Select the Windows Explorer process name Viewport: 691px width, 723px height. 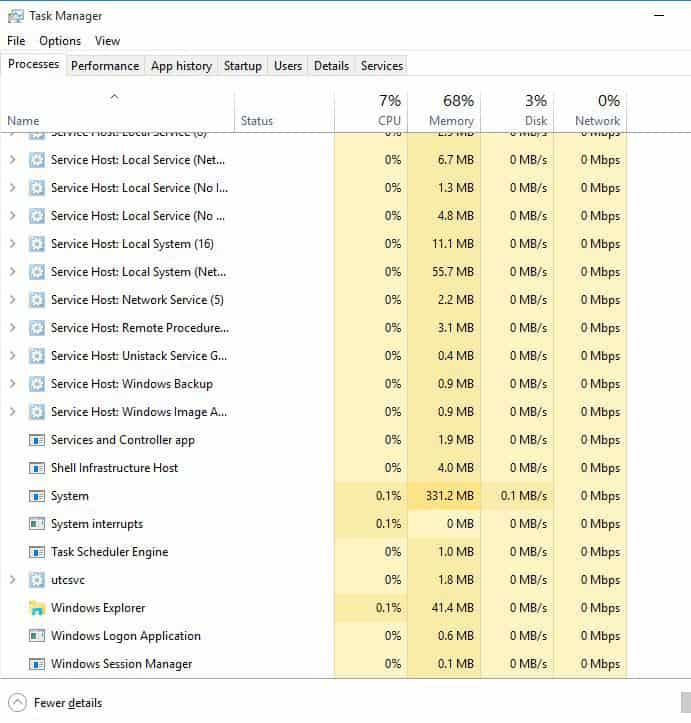98,608
